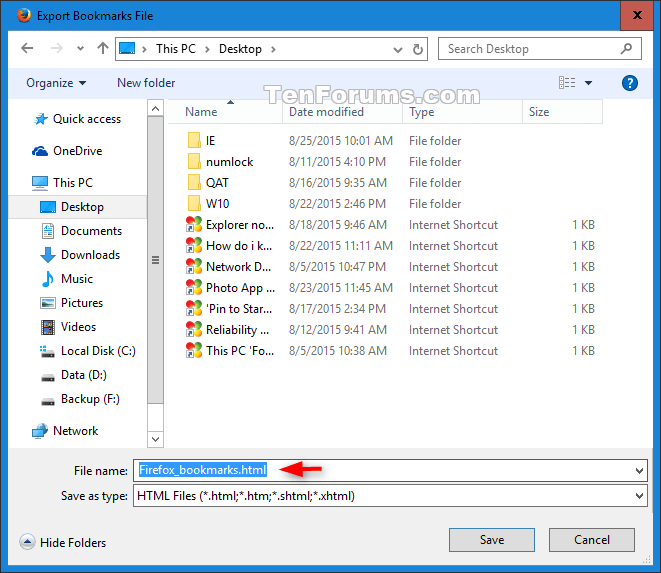Open the view options dropdown arrow
This screenshot has height=573, width=661.
(x=588, y=83)
